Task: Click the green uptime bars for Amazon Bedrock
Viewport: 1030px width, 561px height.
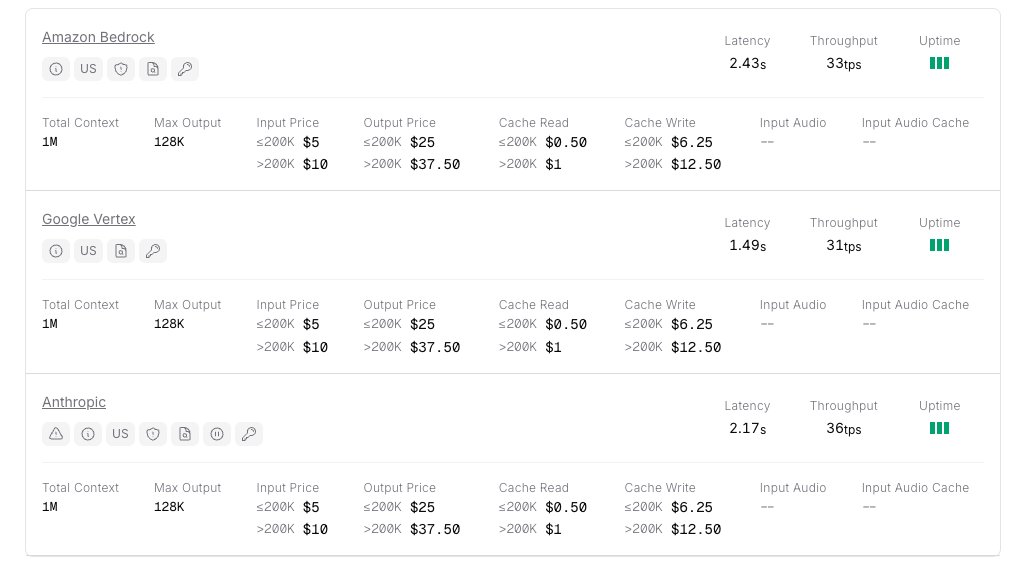Action: (x=939, y=63)
